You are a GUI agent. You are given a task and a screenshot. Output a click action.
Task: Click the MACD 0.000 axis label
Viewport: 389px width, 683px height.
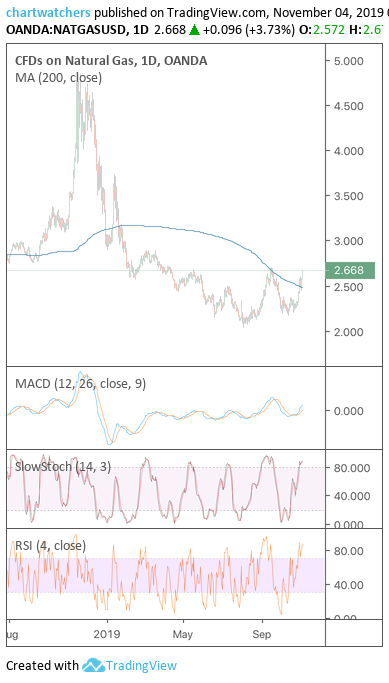click(x=348, y=411)
